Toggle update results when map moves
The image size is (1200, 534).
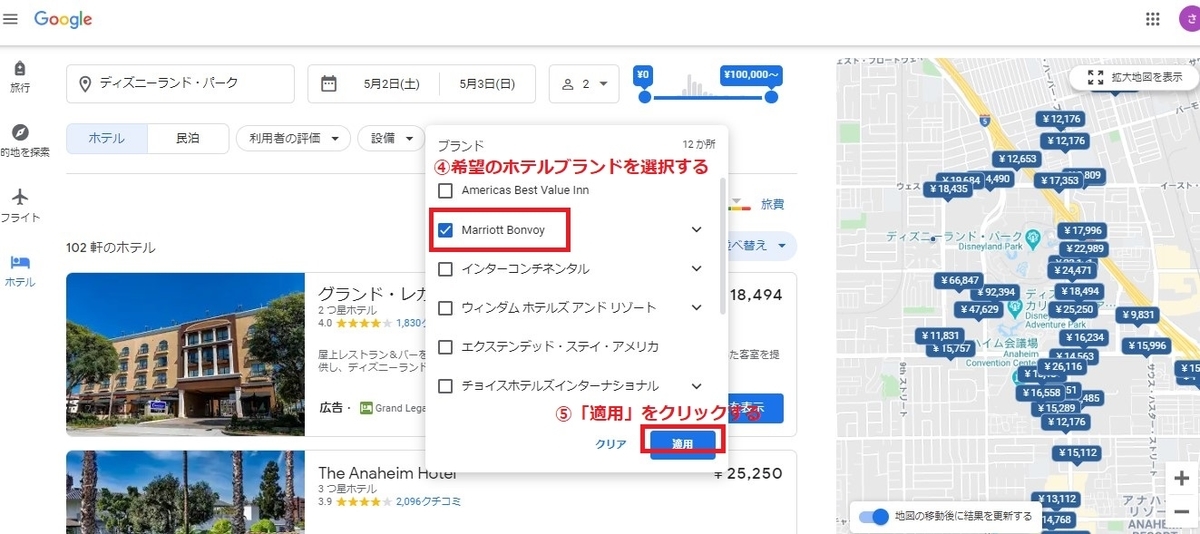[874, 516]
